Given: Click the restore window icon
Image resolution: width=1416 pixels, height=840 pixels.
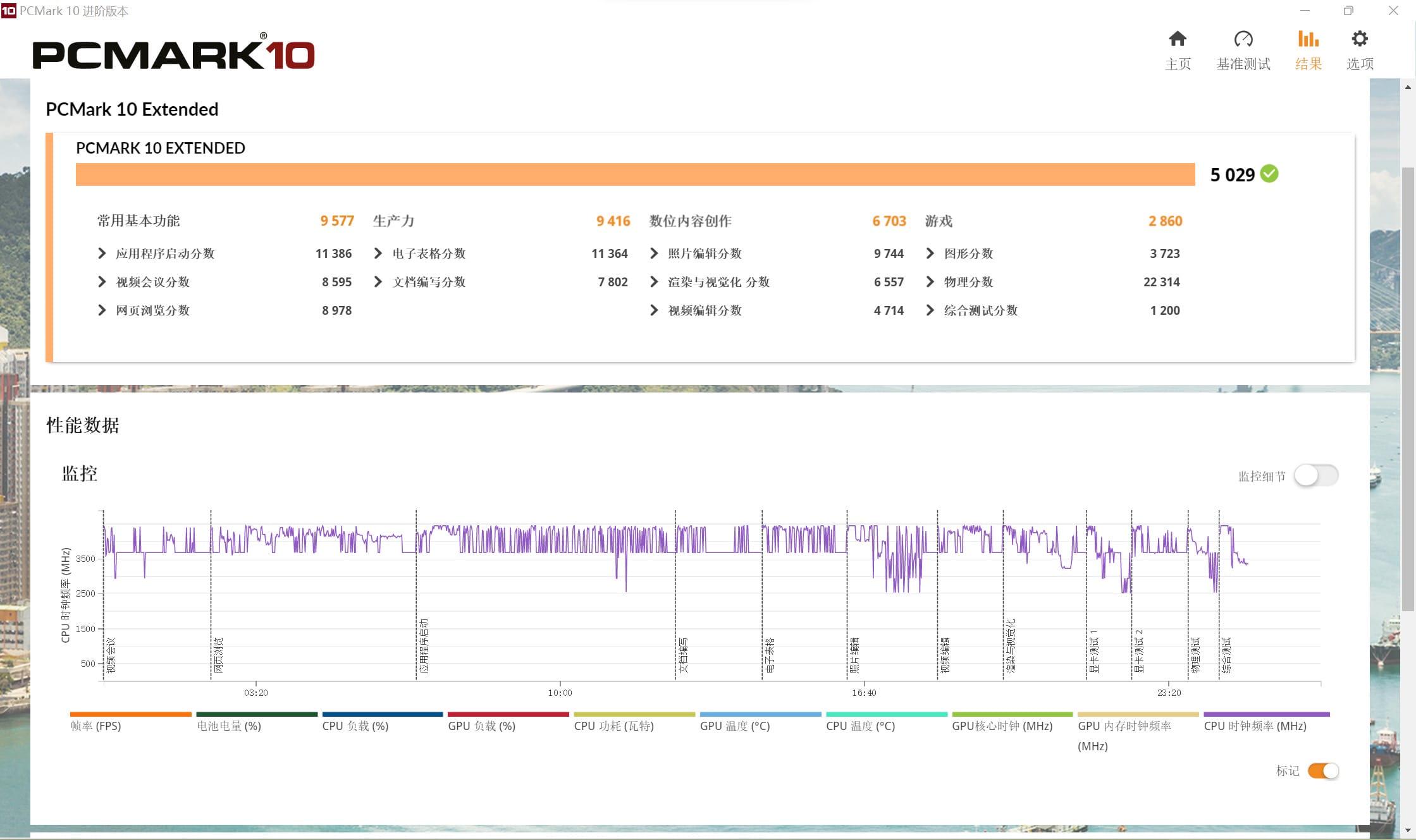Looking at the screenshot, I should point(1348,11).
